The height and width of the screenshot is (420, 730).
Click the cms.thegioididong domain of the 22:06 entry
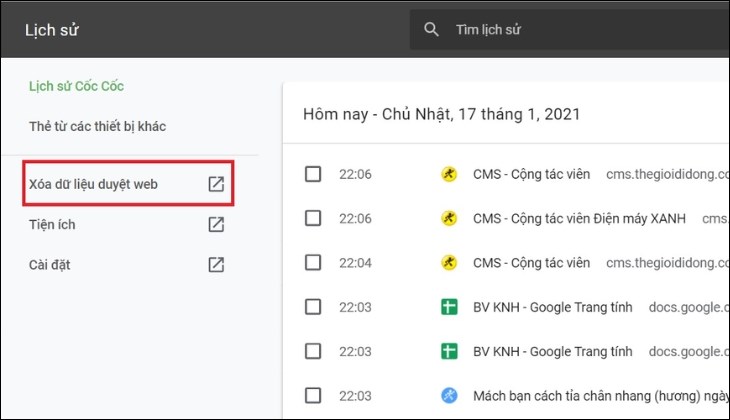click(667, 174)
